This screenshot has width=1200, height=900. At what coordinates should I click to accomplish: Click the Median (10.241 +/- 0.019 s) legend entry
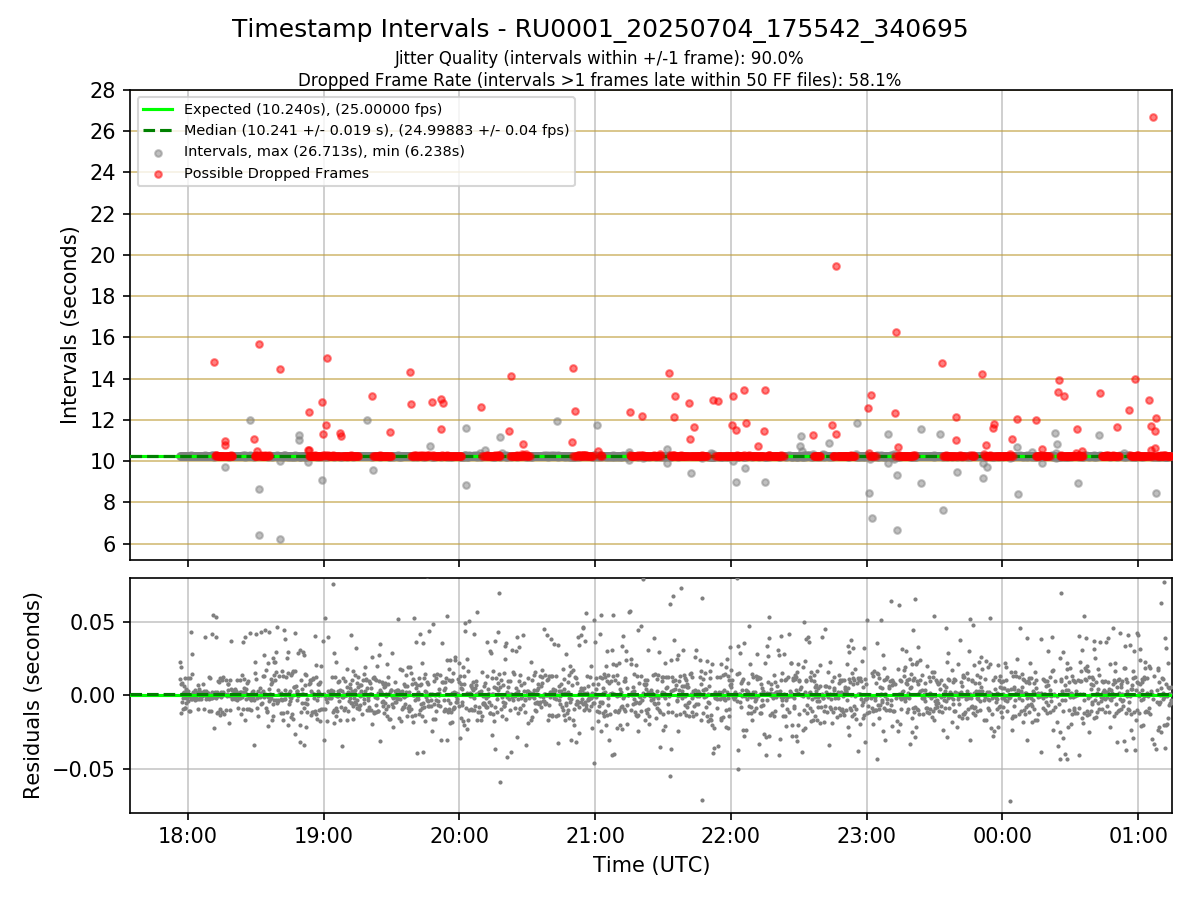(376, 130)
